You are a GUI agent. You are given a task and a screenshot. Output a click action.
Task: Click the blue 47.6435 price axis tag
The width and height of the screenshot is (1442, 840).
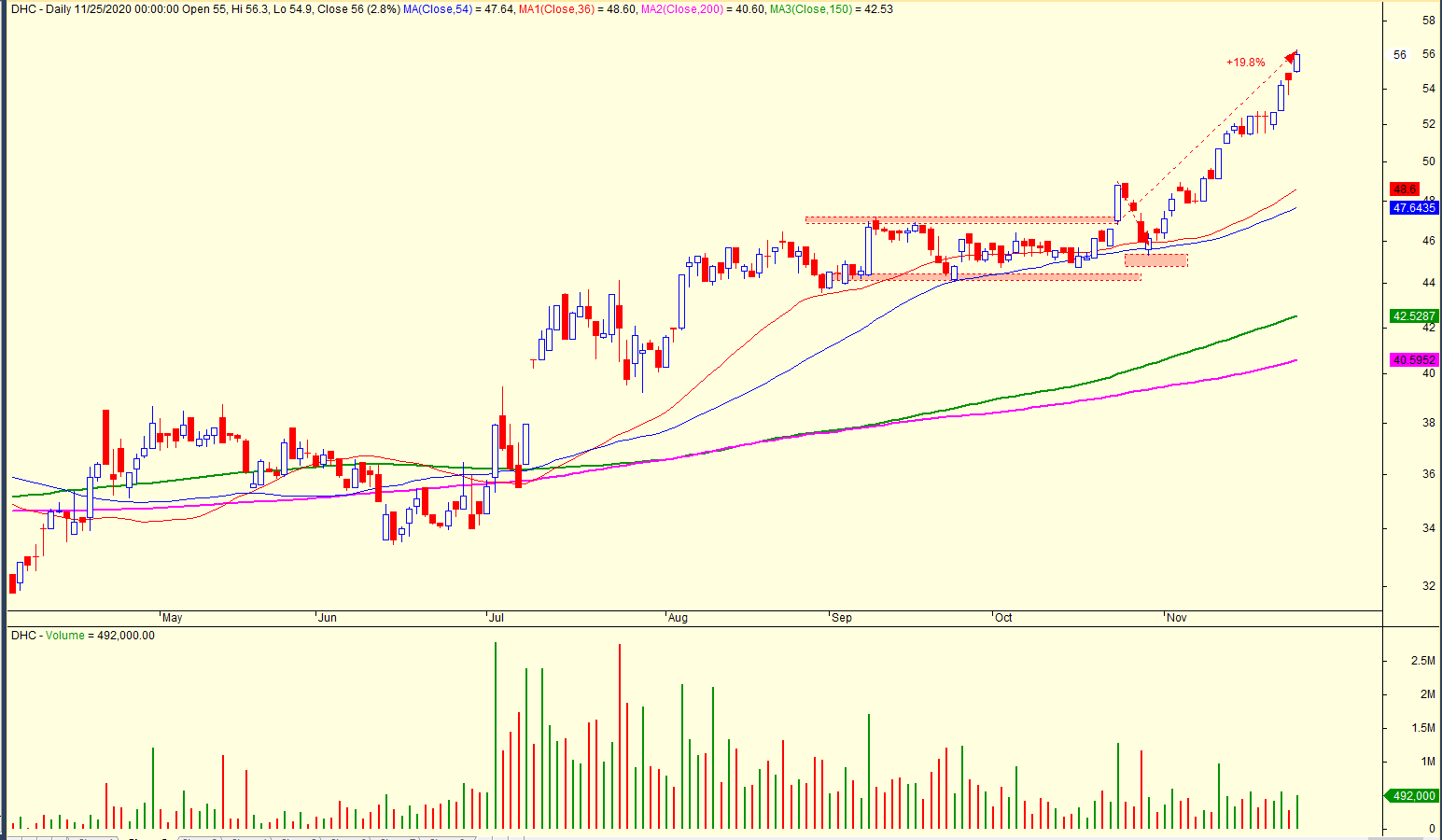(x=1413, y=208)
